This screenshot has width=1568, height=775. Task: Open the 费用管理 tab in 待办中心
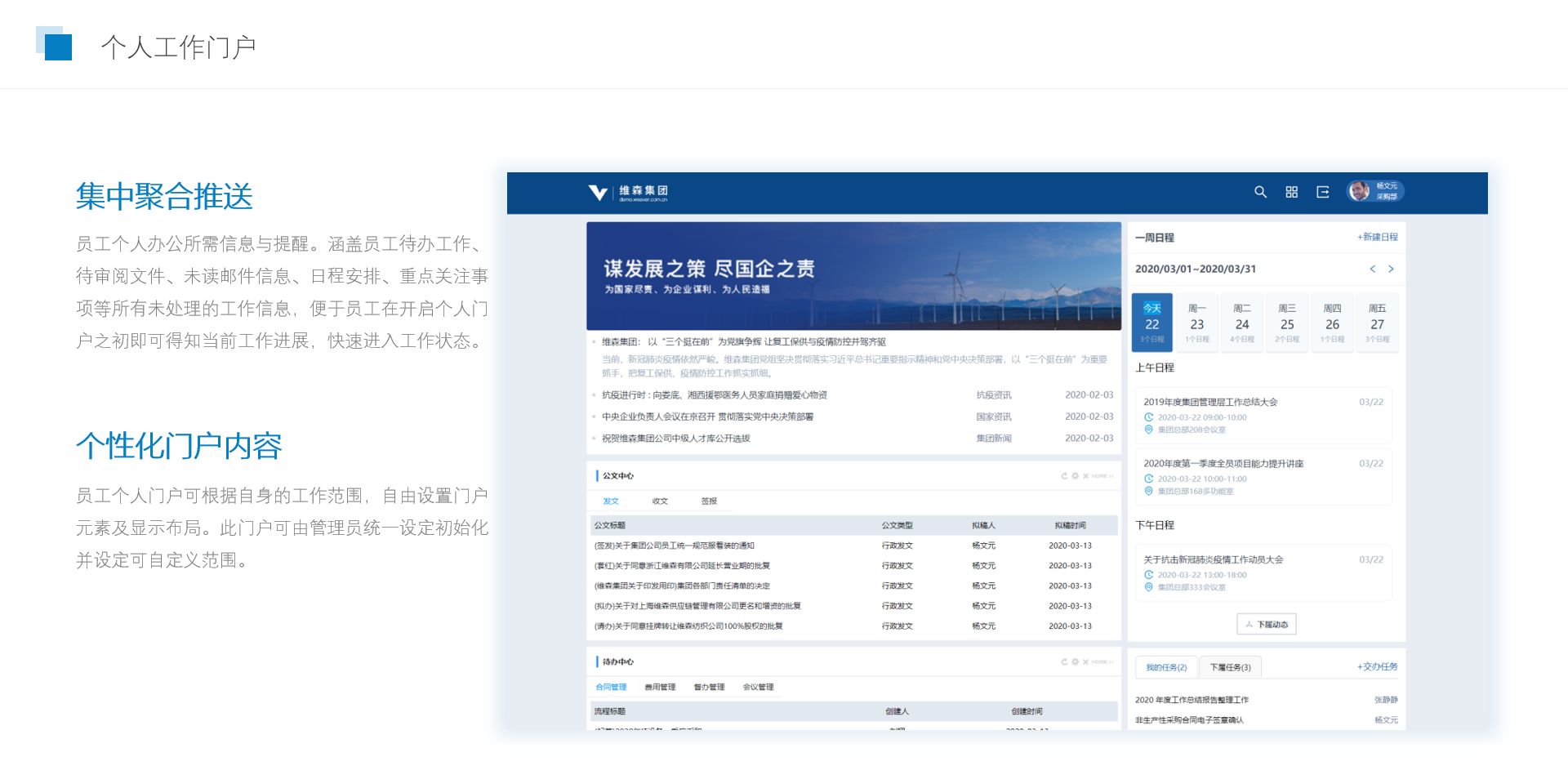(x=660, y=688)
